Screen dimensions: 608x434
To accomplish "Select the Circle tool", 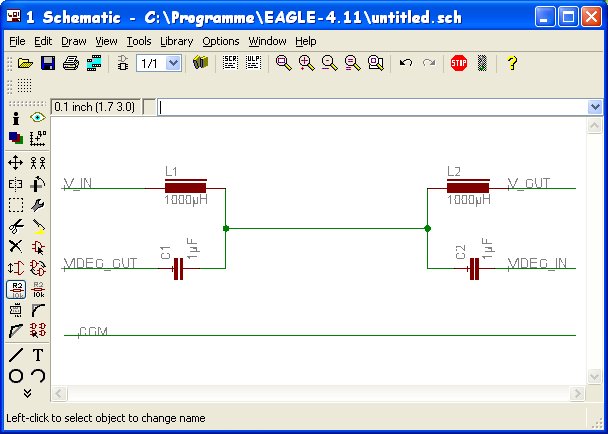I will tap(16, 376).
